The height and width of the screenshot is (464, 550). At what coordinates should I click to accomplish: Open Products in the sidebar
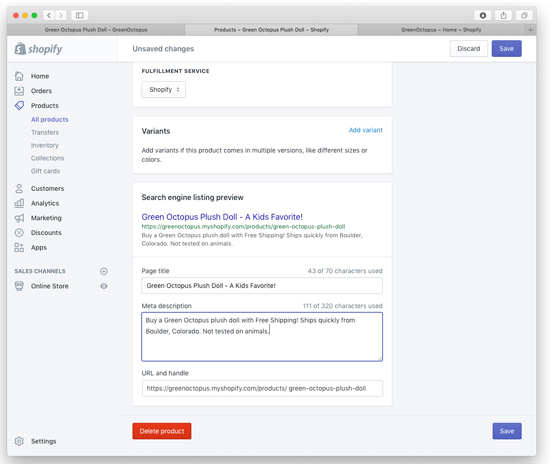pyautogui.click(x=45, y=106)
